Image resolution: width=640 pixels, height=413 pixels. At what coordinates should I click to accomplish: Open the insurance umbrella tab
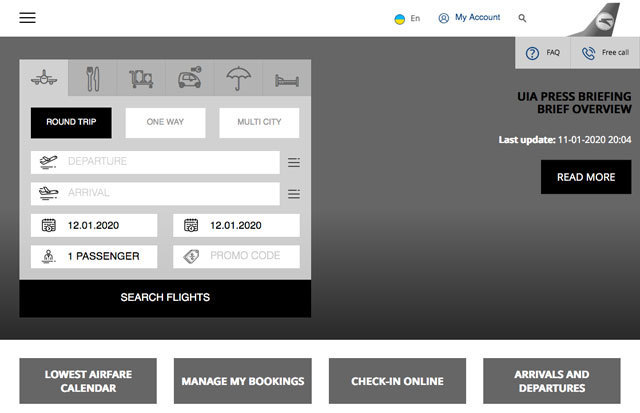point(238,78)
